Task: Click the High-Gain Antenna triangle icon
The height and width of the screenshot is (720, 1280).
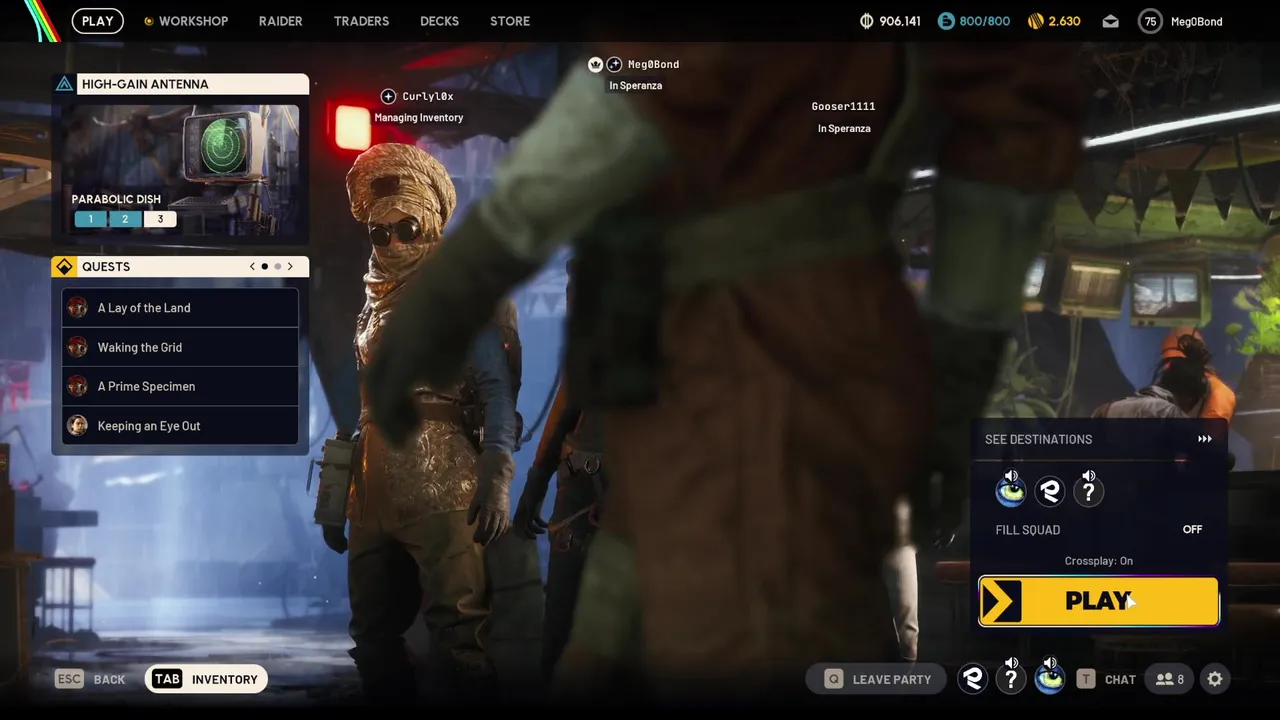Action: [64, 84]
